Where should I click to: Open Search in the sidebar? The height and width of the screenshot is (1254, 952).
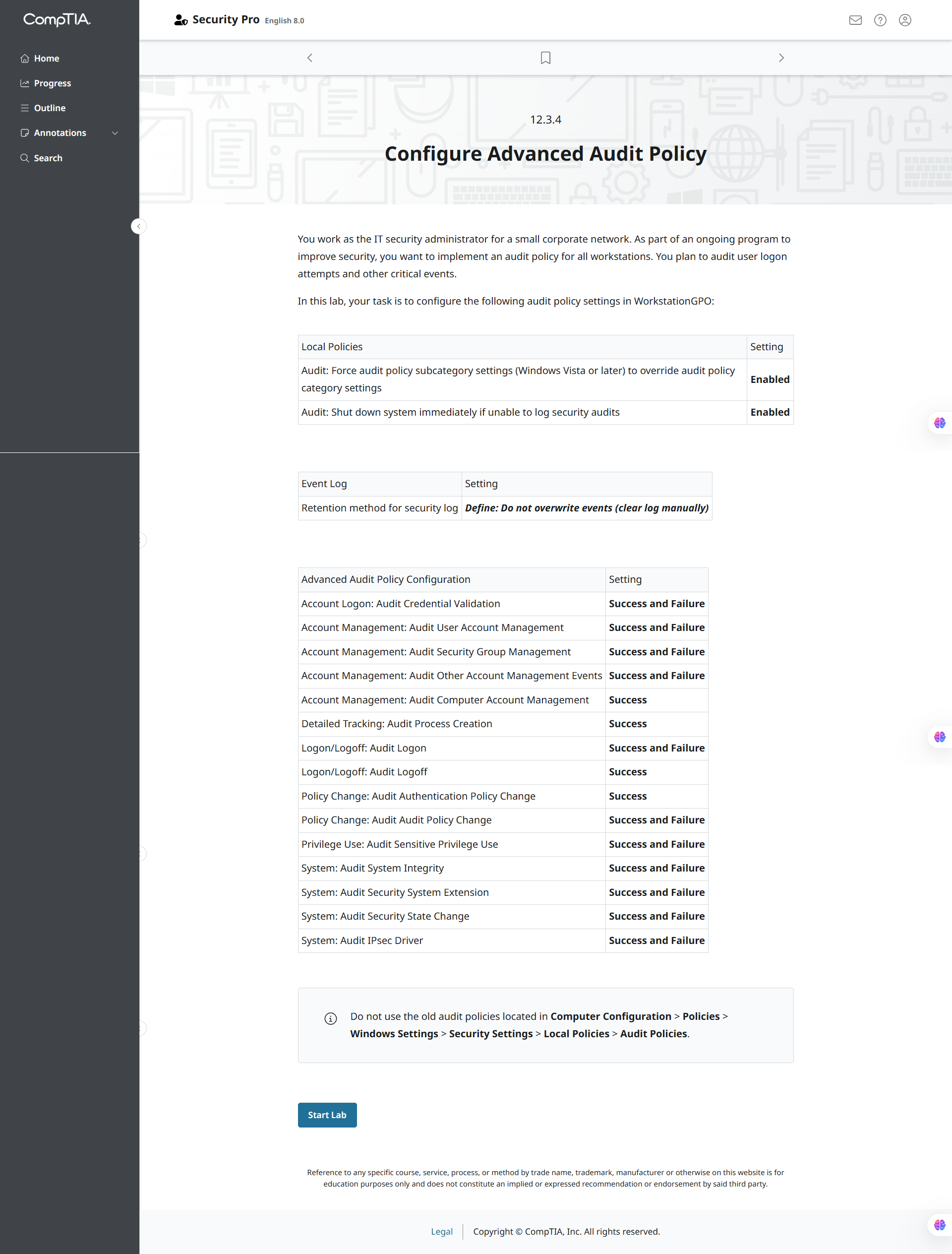(x=48, y=158)
